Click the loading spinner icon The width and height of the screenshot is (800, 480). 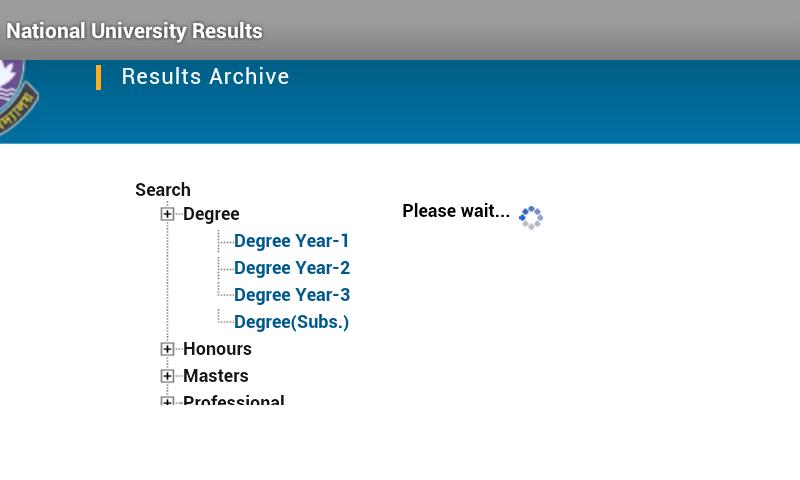[x=531, y=217]
